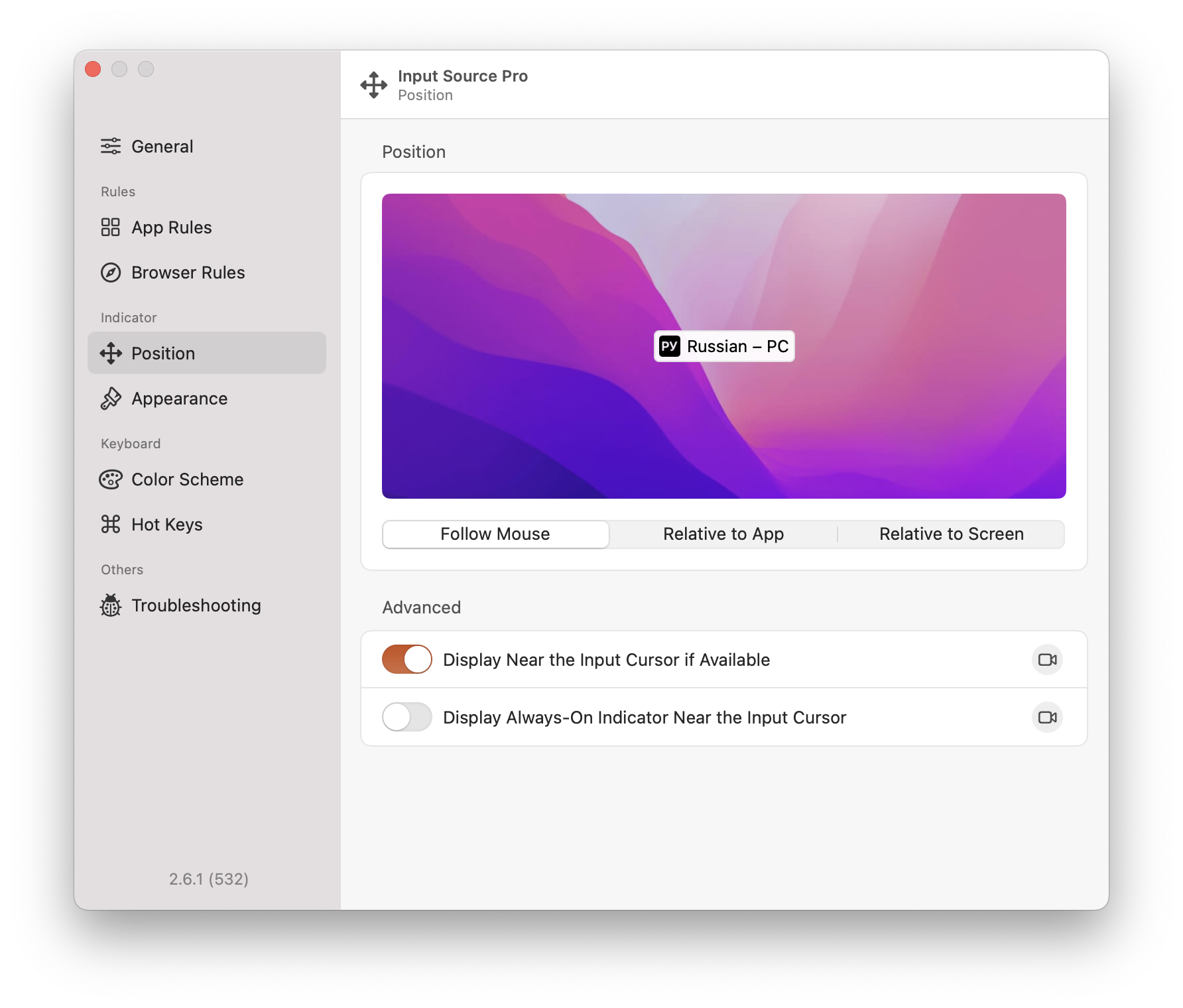This screenshot has height=1008, width=1183.
Task: Click the Russian – PC indicator preview
Action: [724, 346]
